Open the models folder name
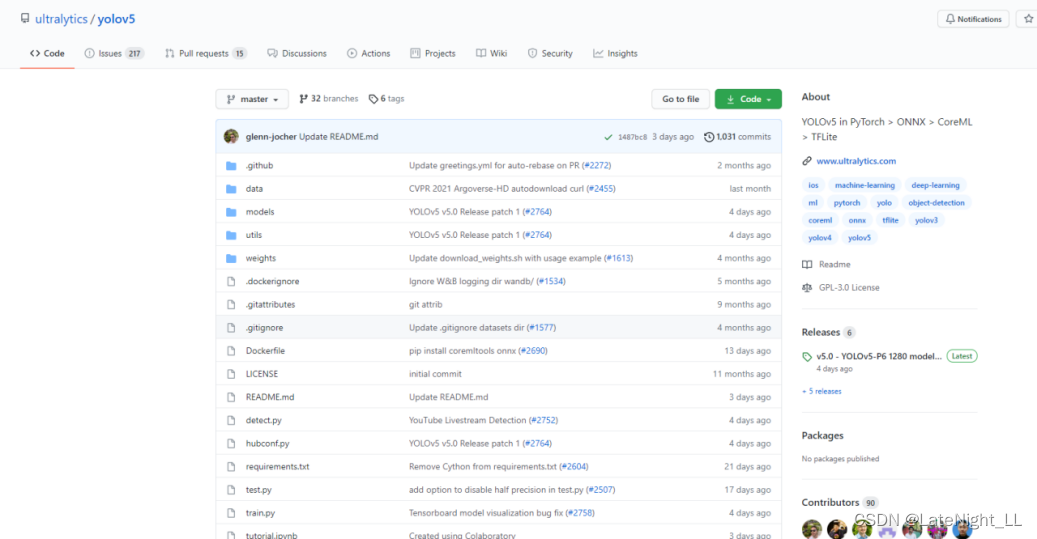 click(260, 212)
